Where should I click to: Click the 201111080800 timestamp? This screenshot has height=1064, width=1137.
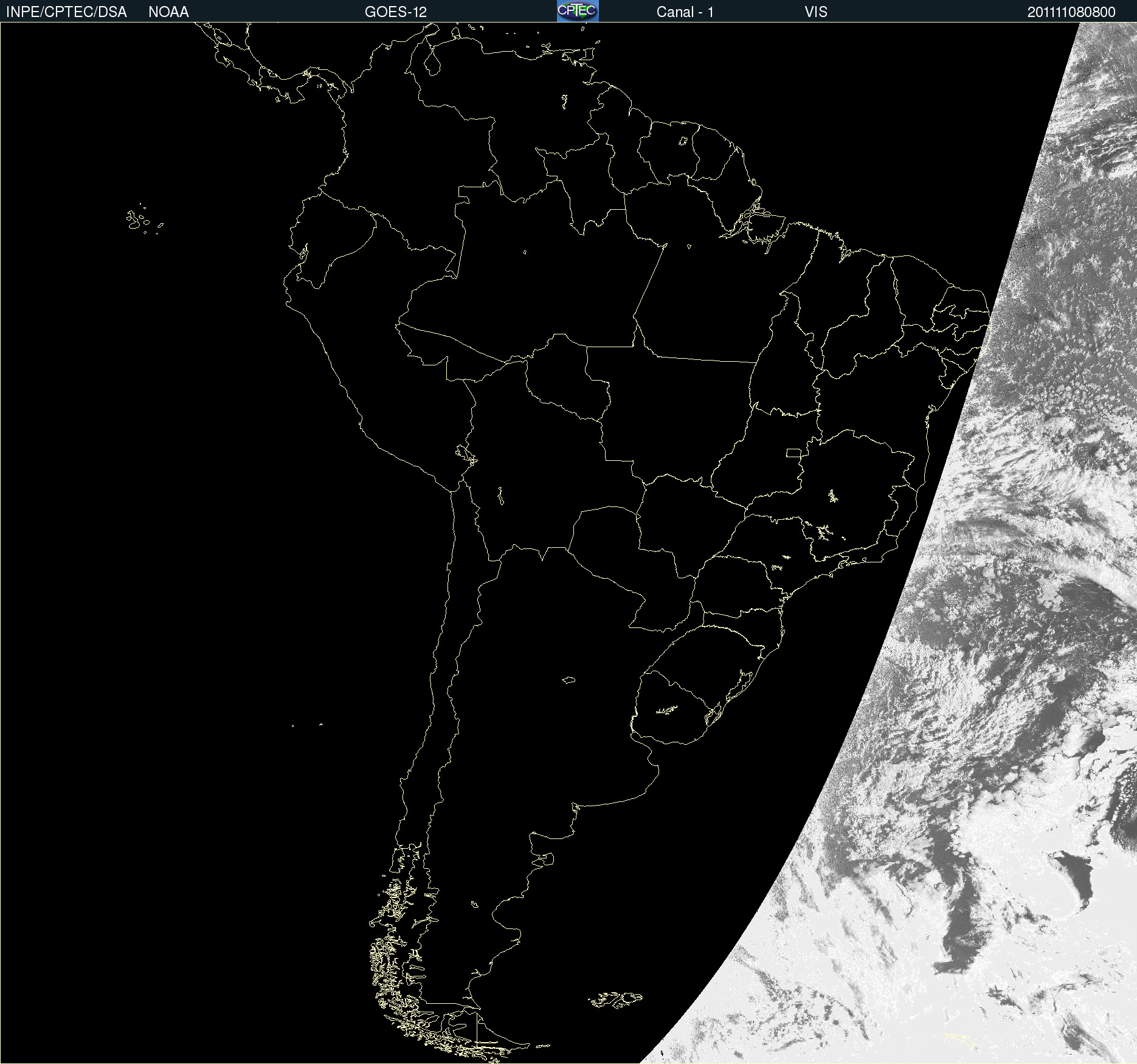click(x=1071, y=12)
